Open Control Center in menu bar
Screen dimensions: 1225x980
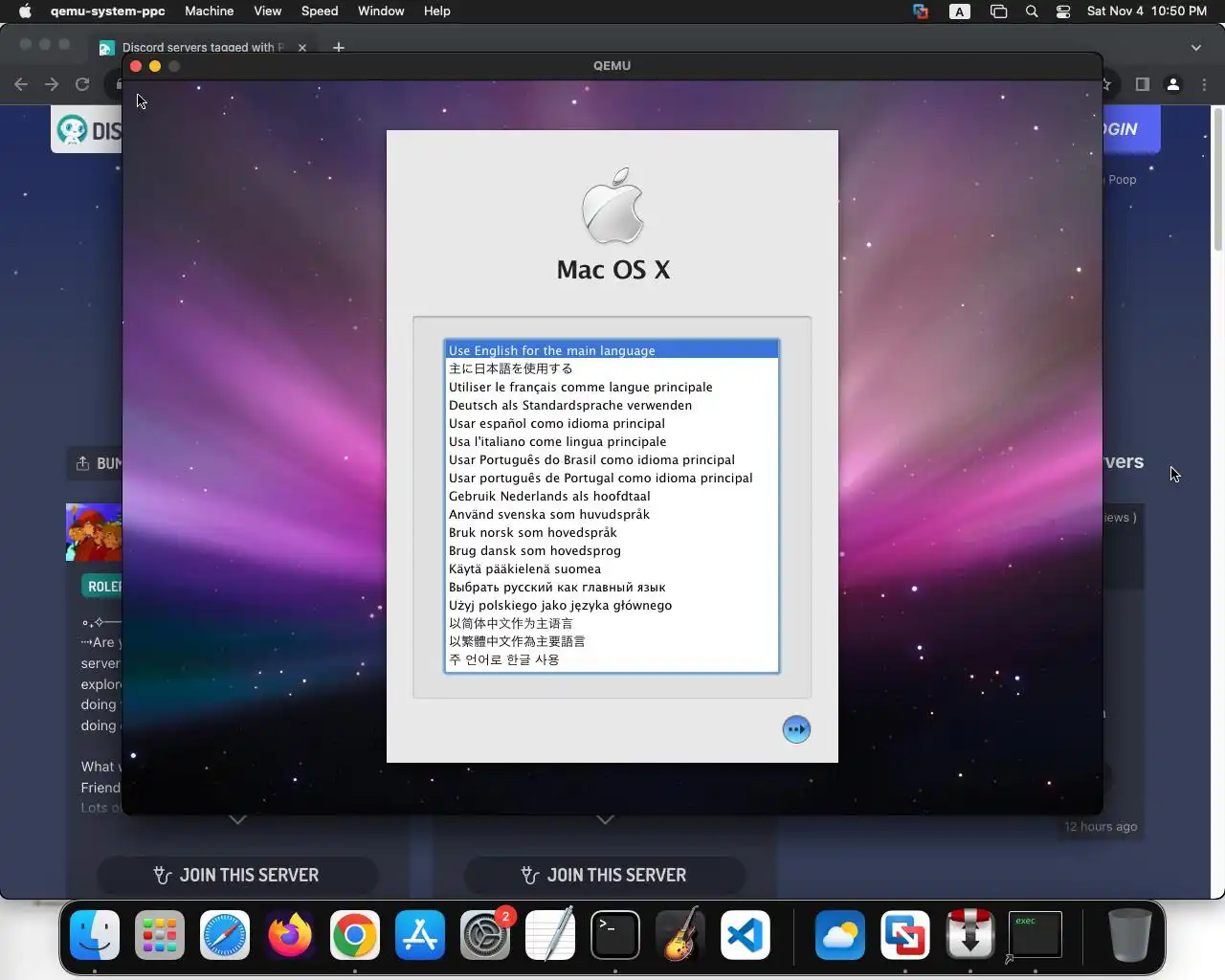click(1062, 11)
